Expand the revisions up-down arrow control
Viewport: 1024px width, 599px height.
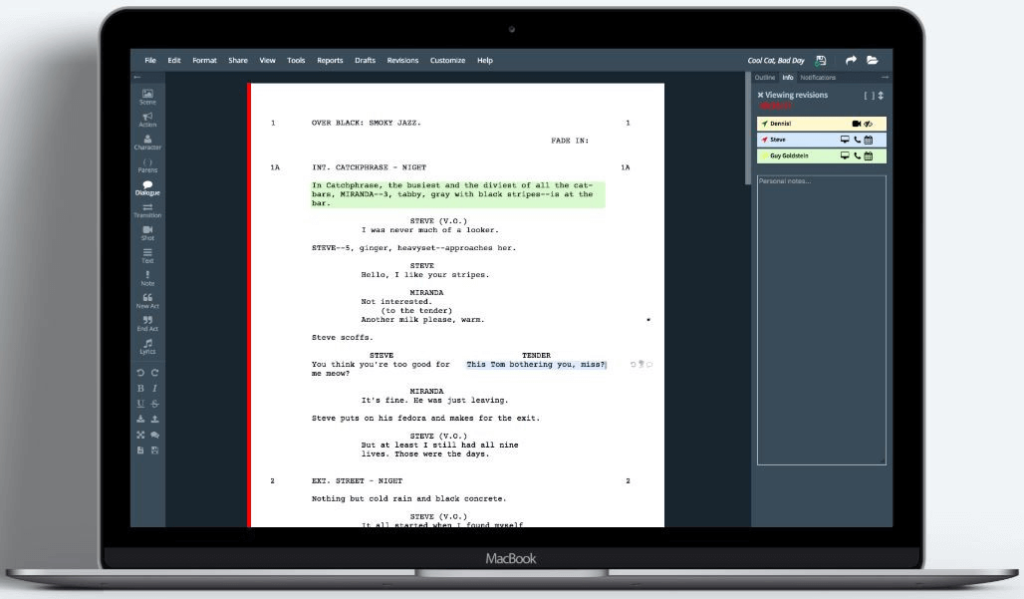[x=881, y=95]
